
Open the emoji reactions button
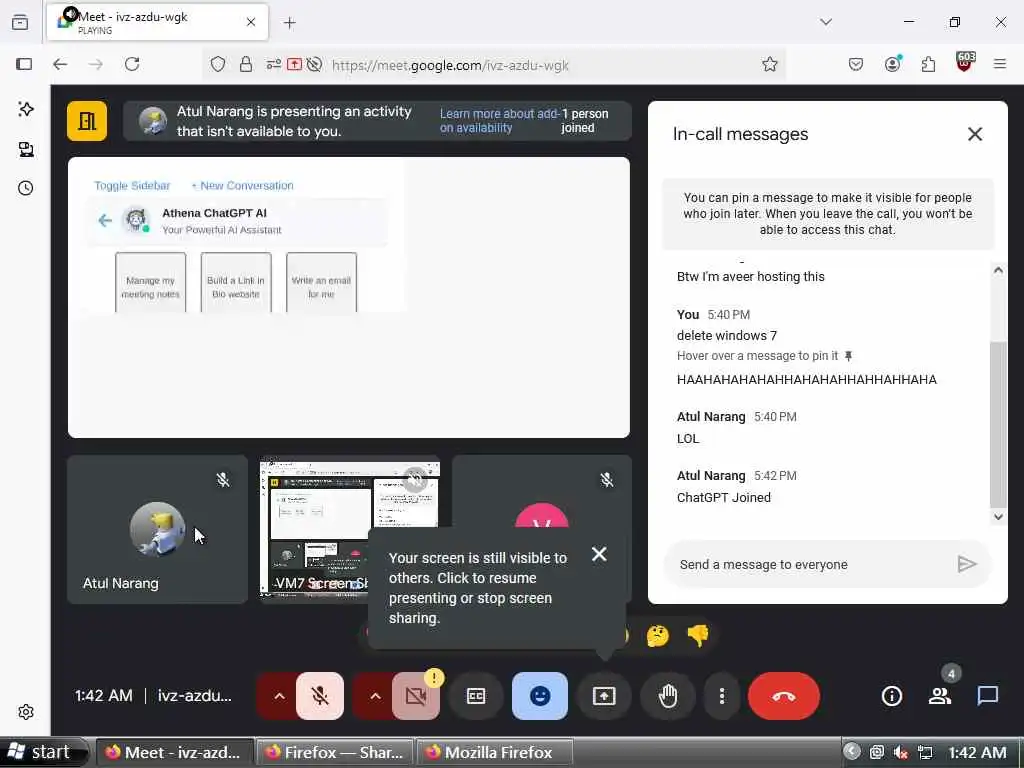pyautogui.click(x=540, y=696)
